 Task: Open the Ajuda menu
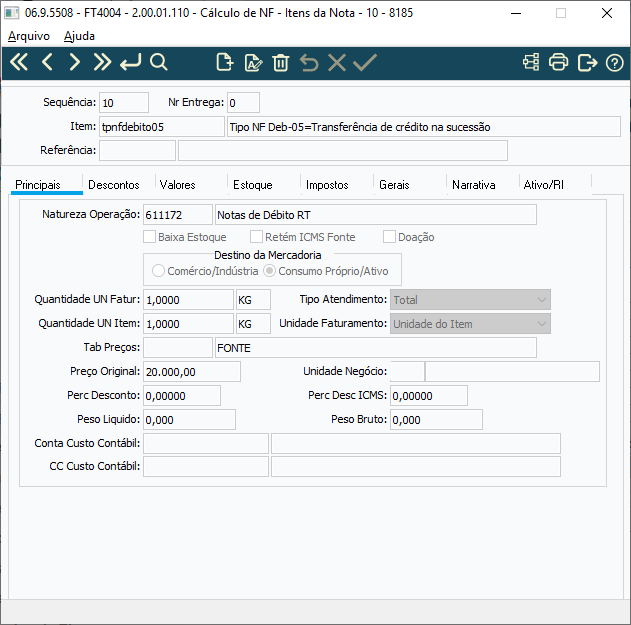(x=79, y=36)
